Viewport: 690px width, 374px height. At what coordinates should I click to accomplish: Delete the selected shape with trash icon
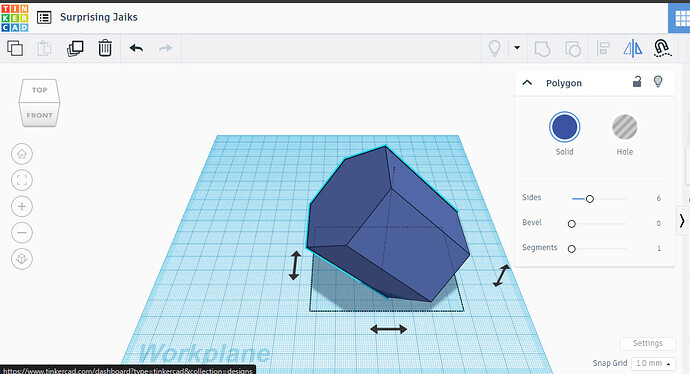[x=105, y=48]
